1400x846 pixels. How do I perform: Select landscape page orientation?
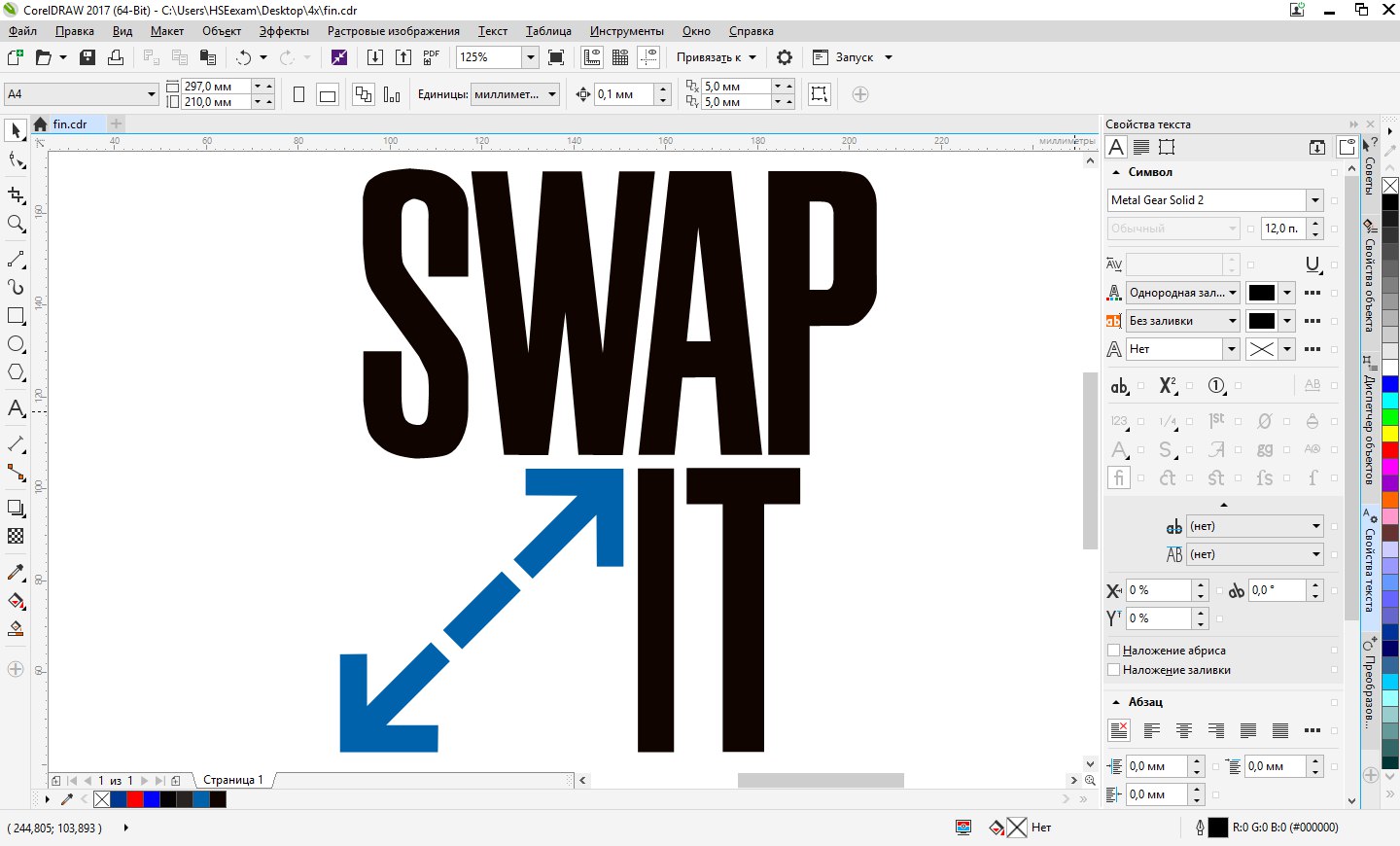tap(328, 94)
